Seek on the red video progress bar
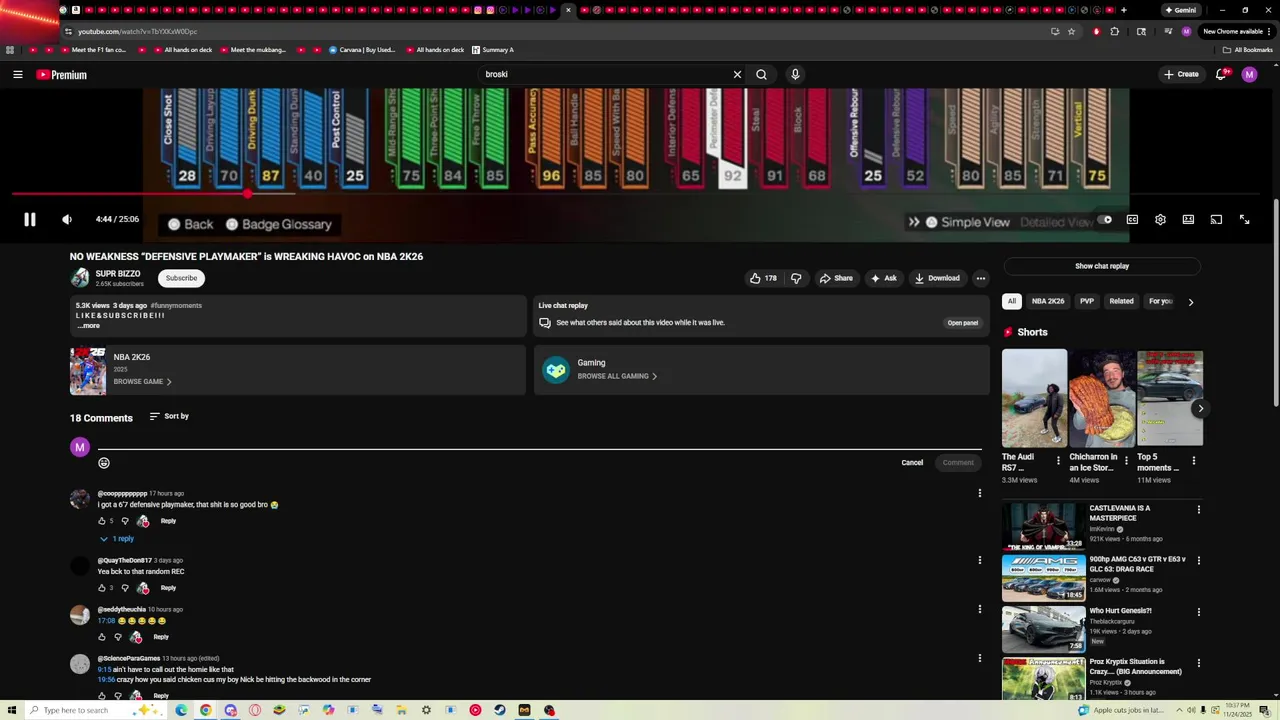The image size is (1280, 720). coord(636,194)
